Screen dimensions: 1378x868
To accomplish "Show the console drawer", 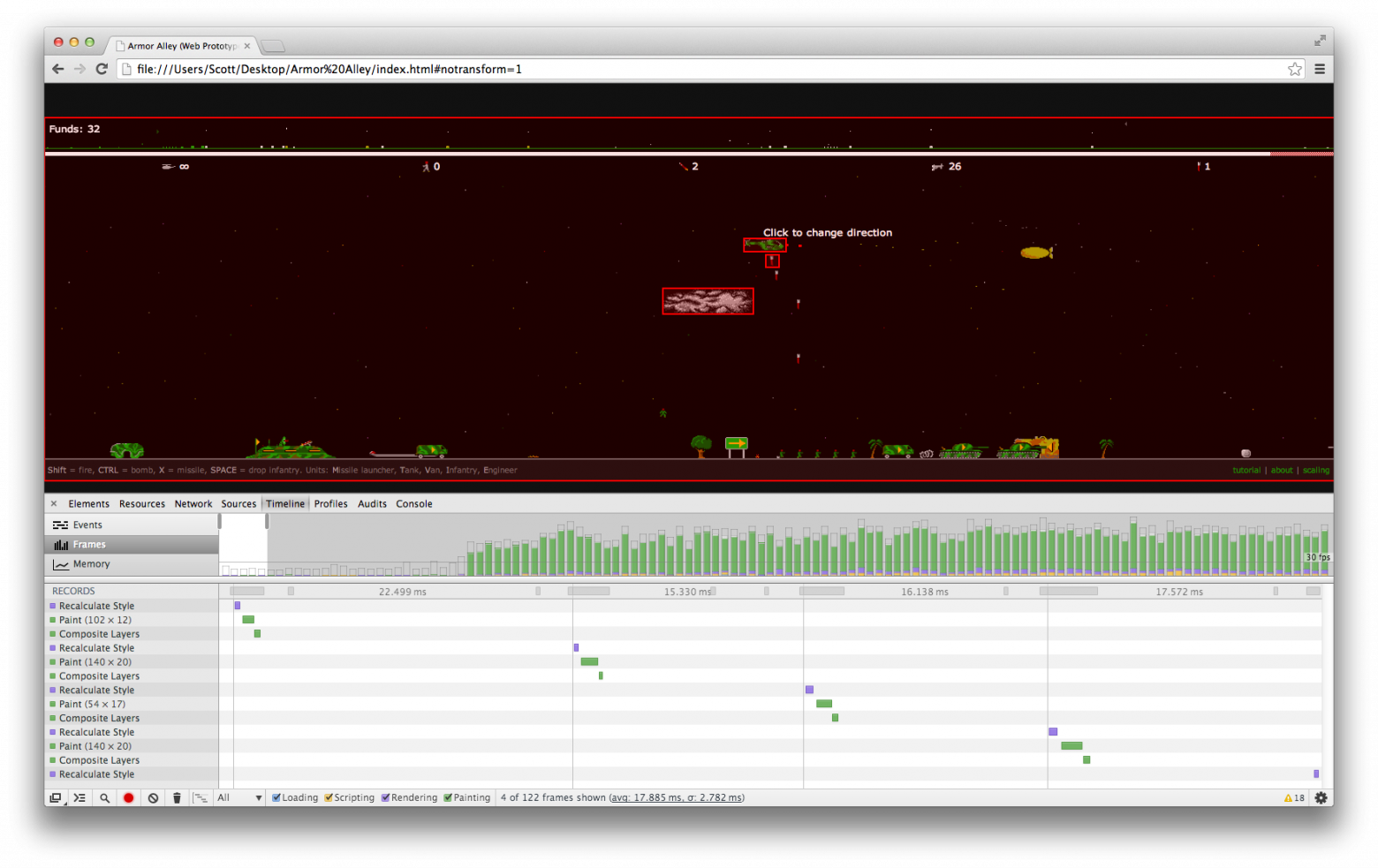I will coord(79,798).
